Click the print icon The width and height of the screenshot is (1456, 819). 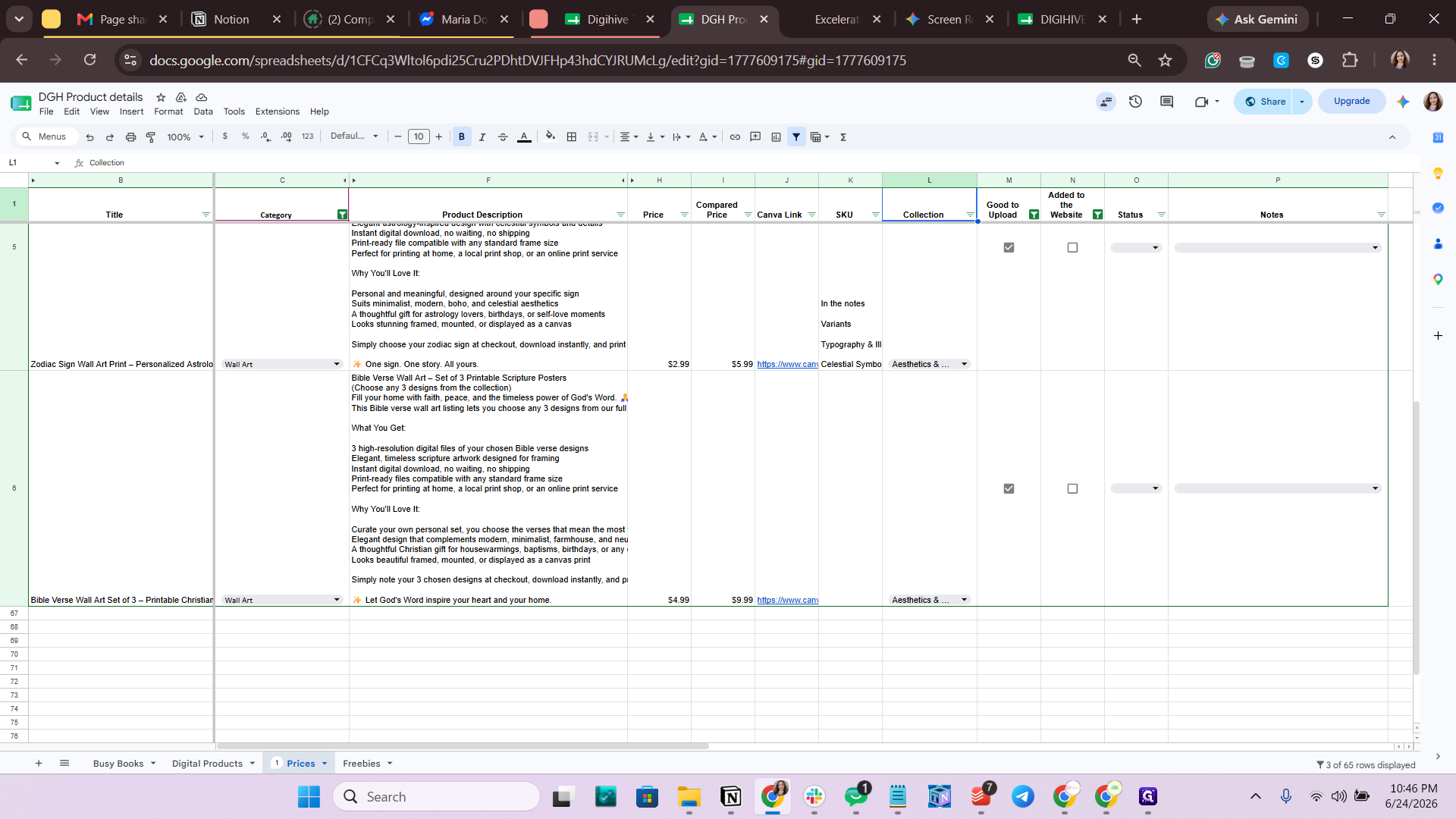[x=130, y=136]
